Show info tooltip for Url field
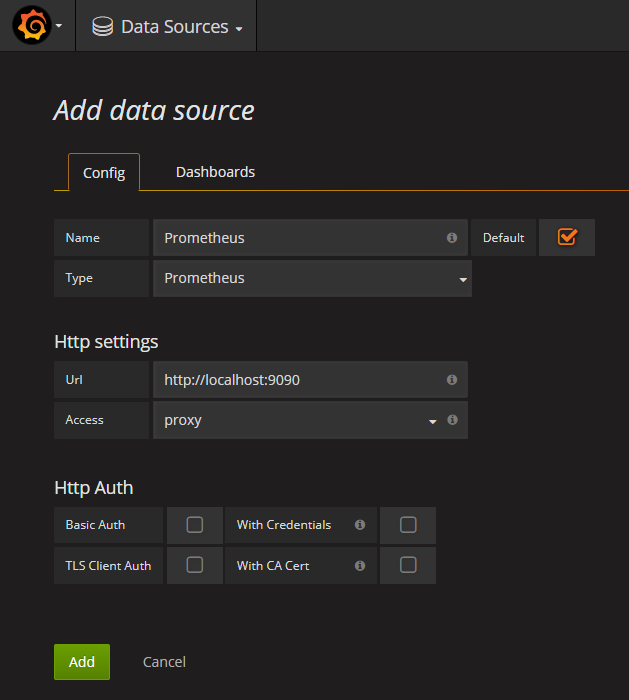This screenshot has height=700, width=629. coord(452,379)
